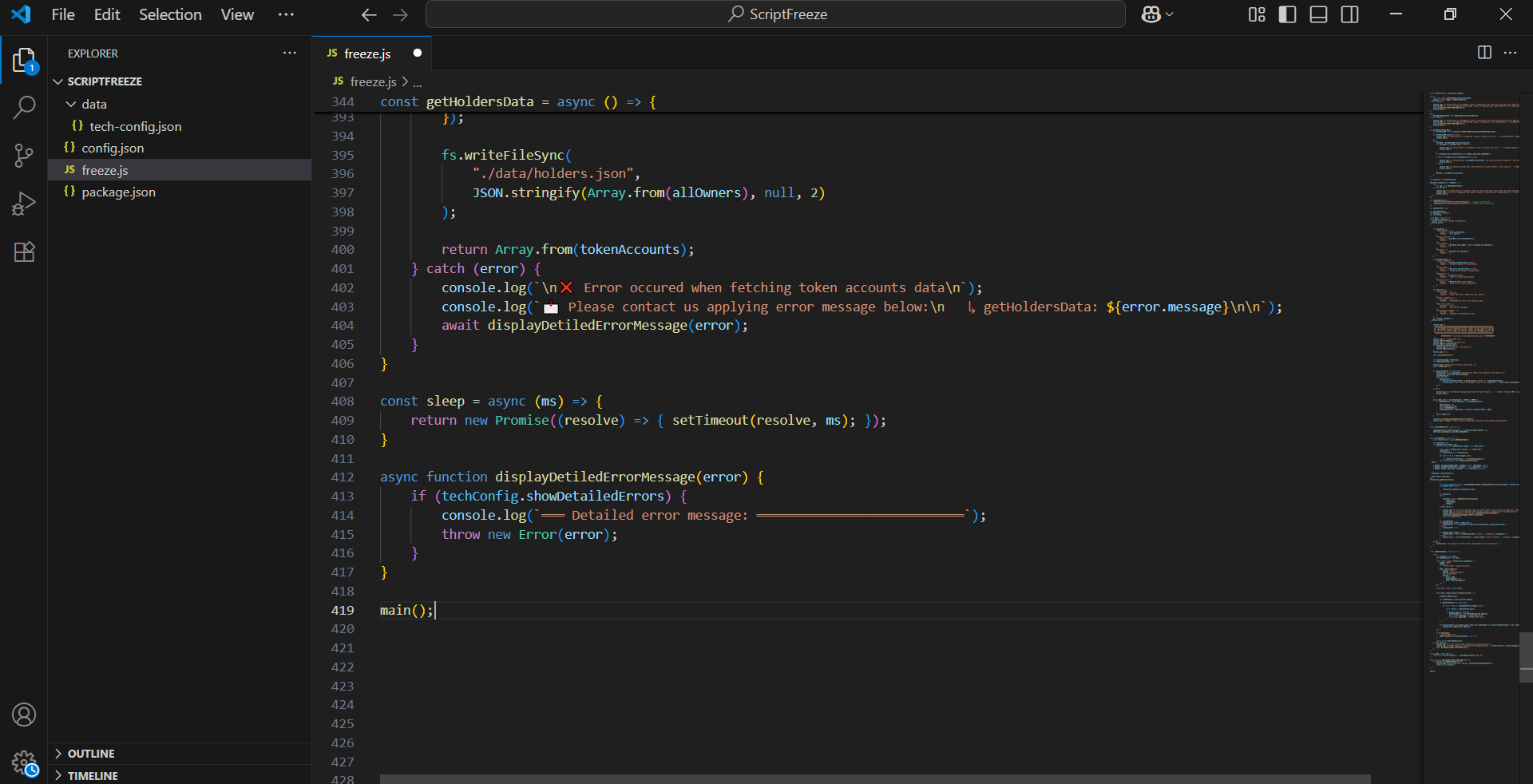Image resolution: width=1533 pixels, height=784 pixels.
Task: Click line number 408 in gutter
Action: (x=343, y=401)
